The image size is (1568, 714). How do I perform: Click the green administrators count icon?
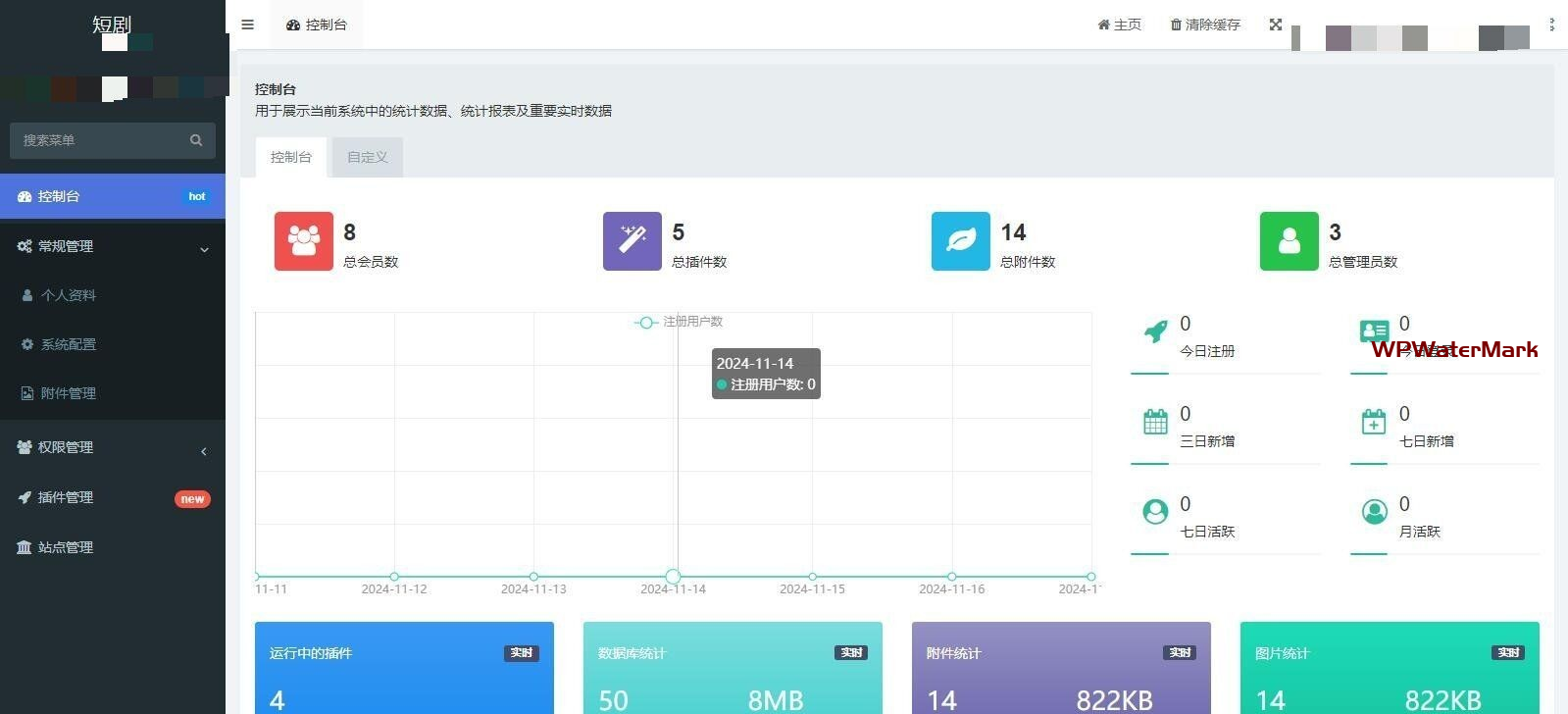(x=1289, y=241)
